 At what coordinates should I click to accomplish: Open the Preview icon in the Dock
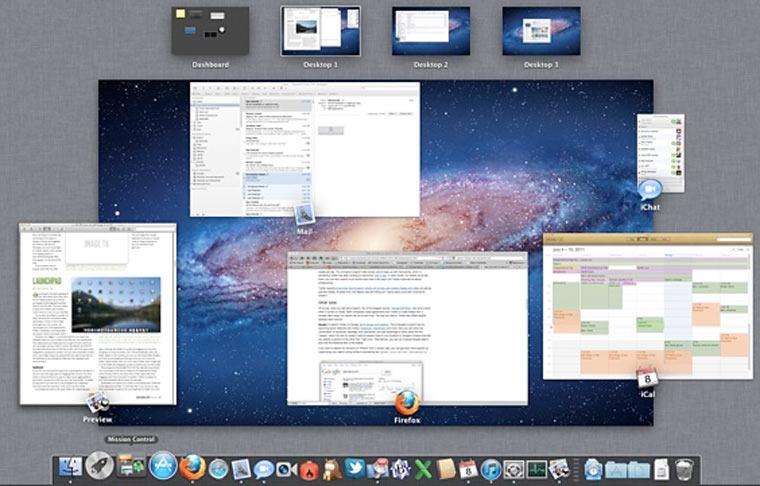559,469
